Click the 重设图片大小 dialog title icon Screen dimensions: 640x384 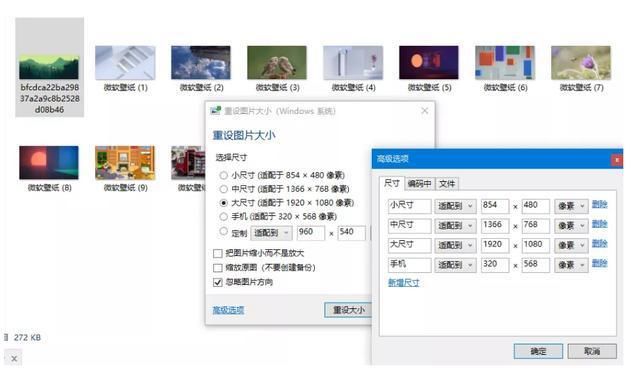[216, 111]
